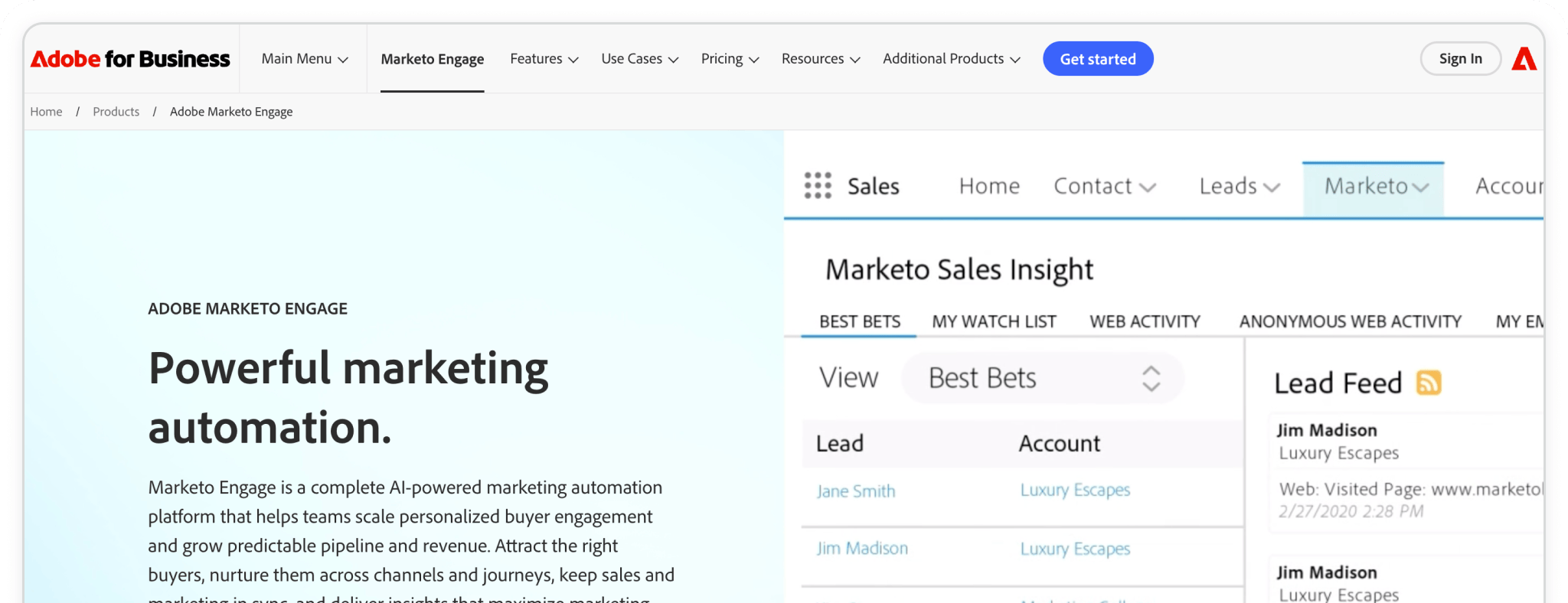Go to the Sales Home tab
The image size is (1568, 603).
coord(989,186)
